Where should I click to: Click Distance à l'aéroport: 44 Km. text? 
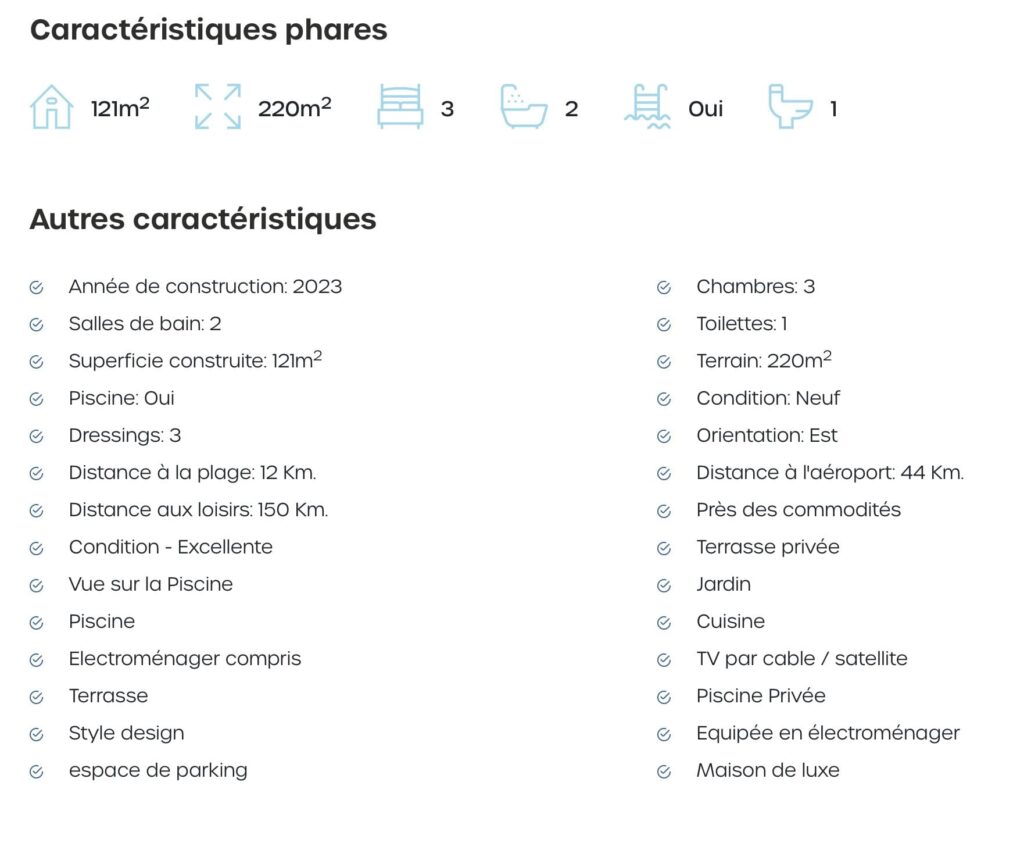[x=830, y=473]
